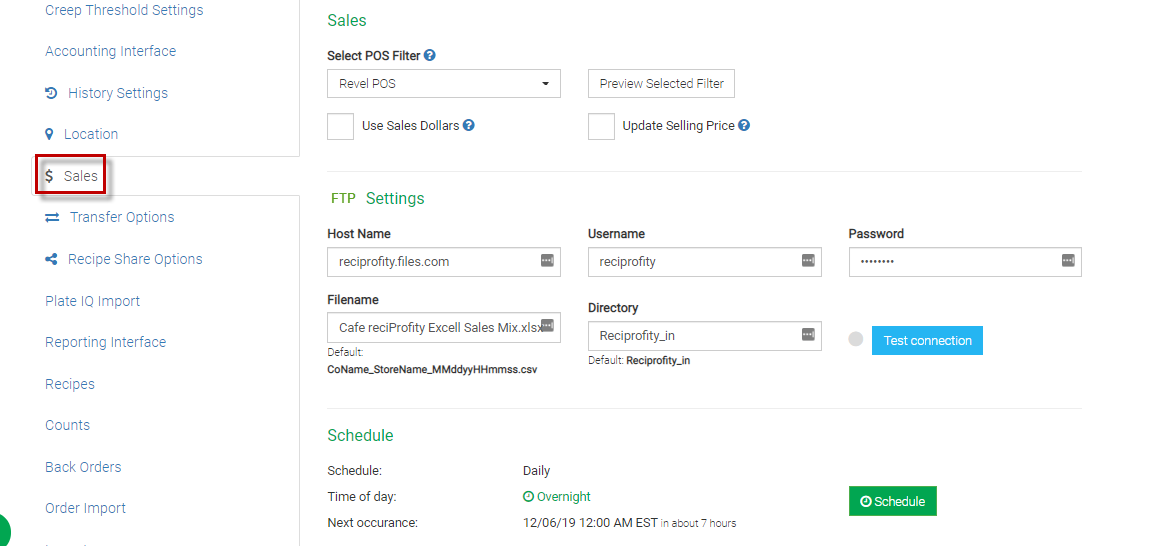Open the Revel POS filter dropdown

tap(443, 84)
